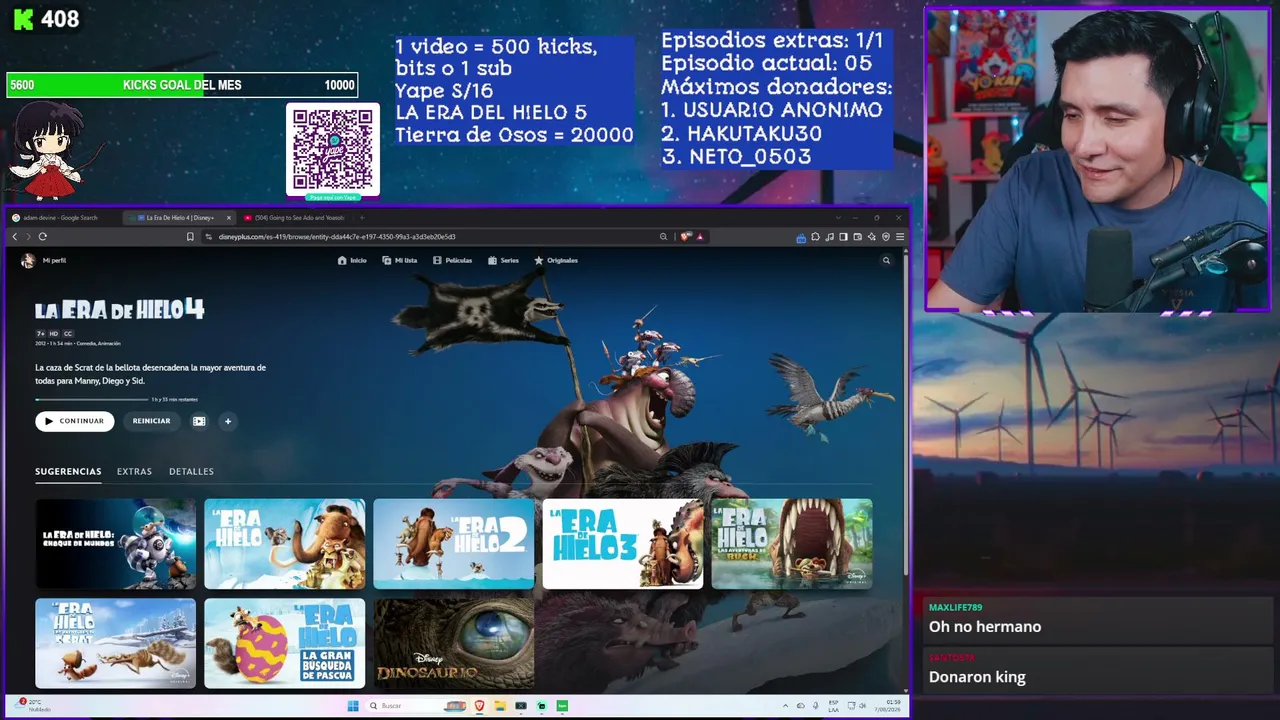Go to Inicio in the Disney+ navigation
Screen dimensions: 1280x720
point(352,260)
